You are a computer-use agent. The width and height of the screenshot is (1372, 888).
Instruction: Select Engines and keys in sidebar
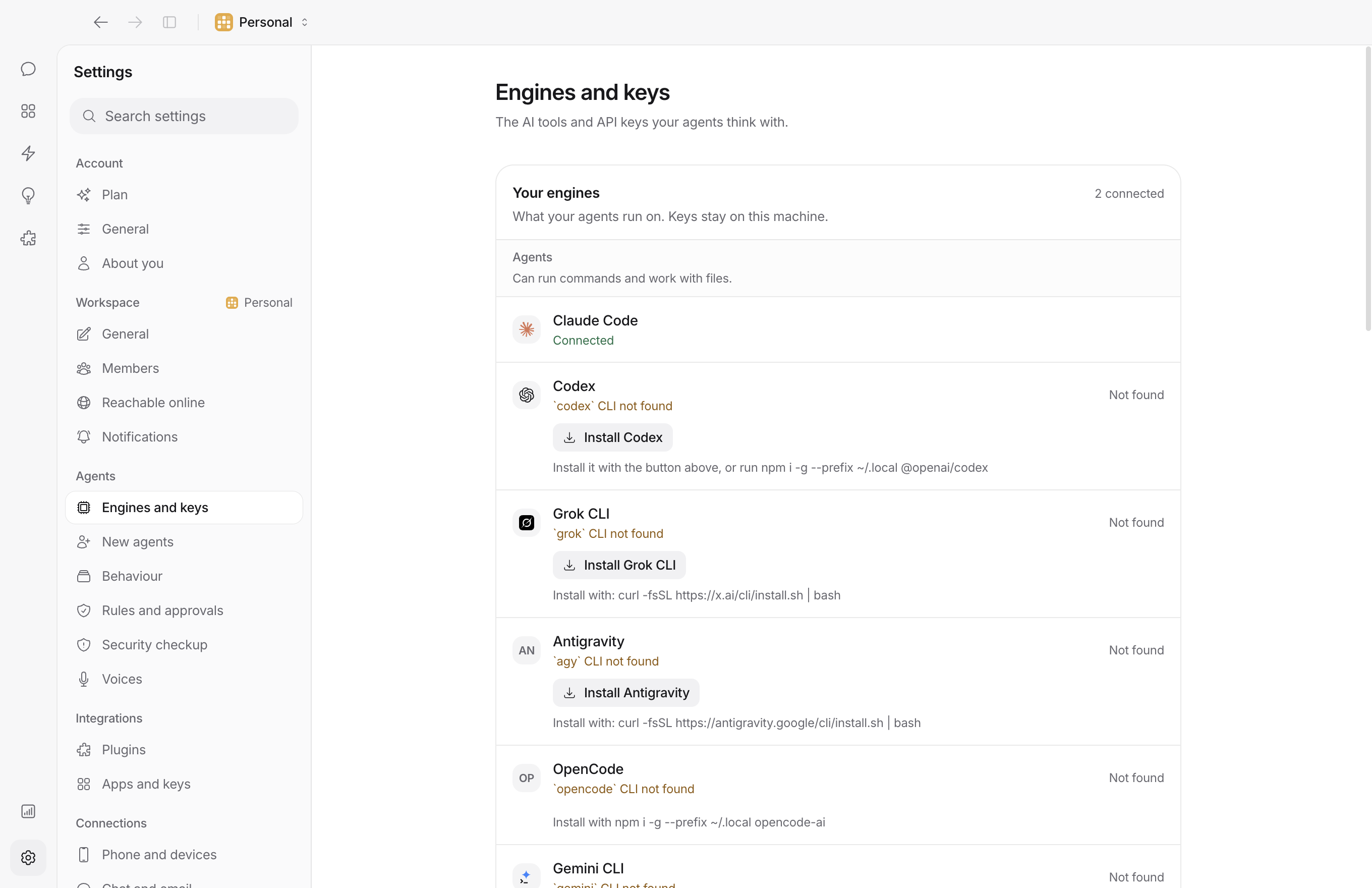[184, 508]
